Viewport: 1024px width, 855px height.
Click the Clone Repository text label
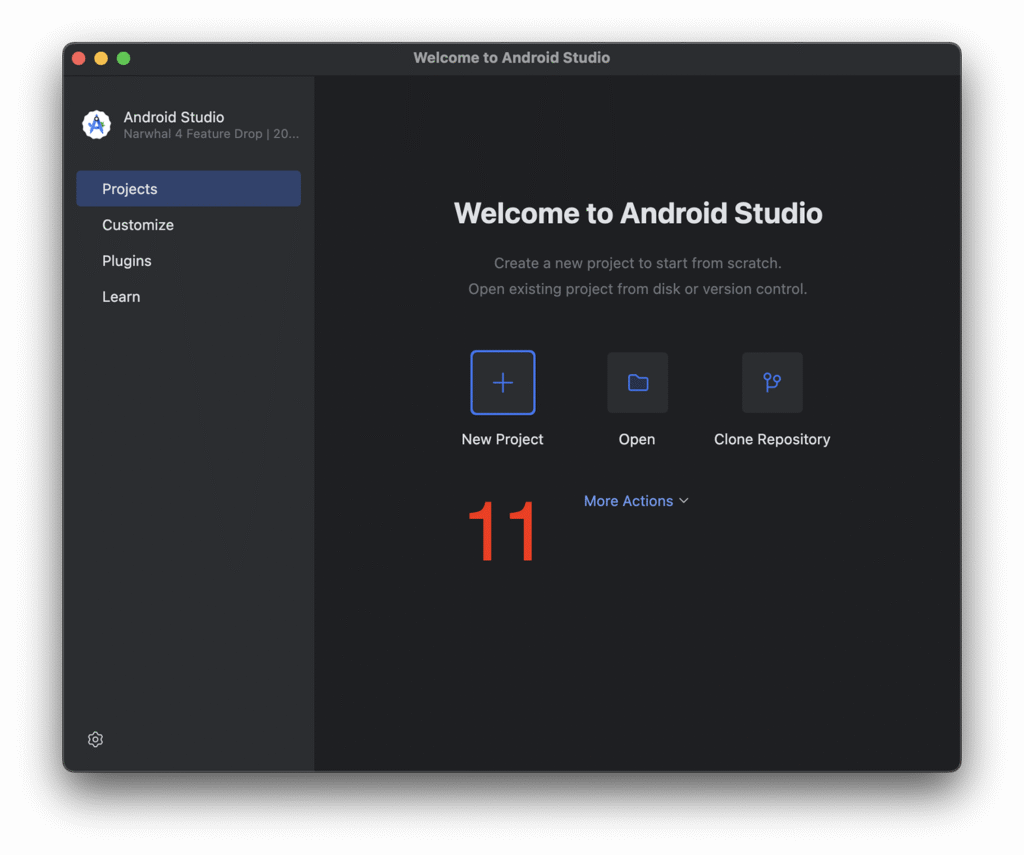click(772, 440)
